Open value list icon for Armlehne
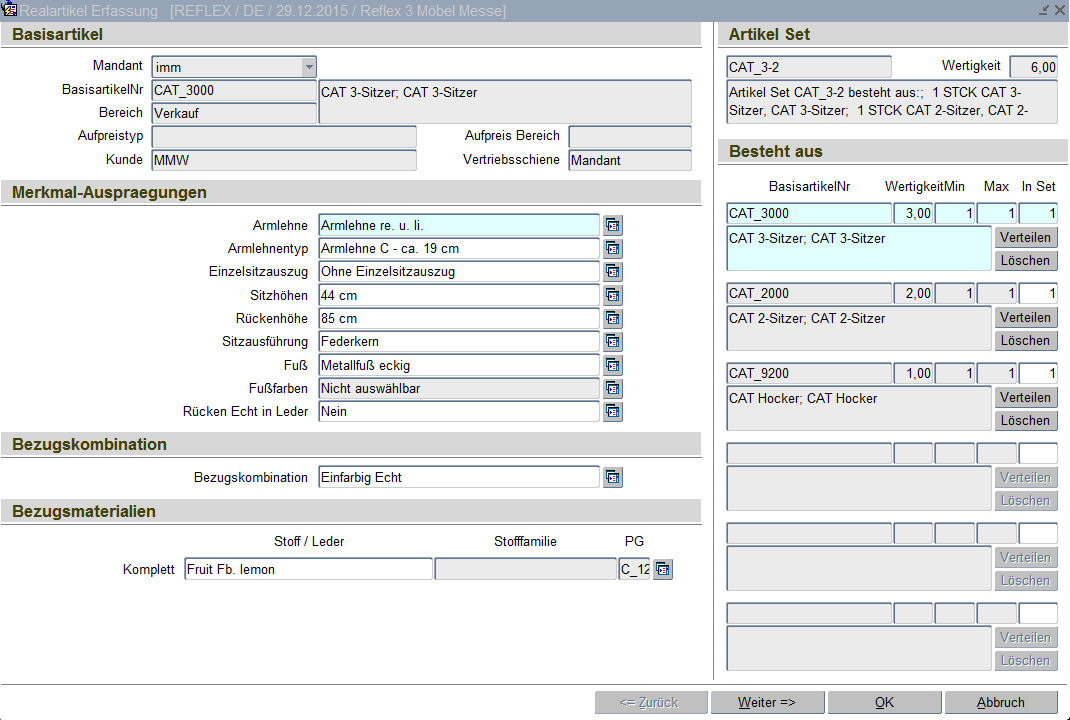 point(613,226)
